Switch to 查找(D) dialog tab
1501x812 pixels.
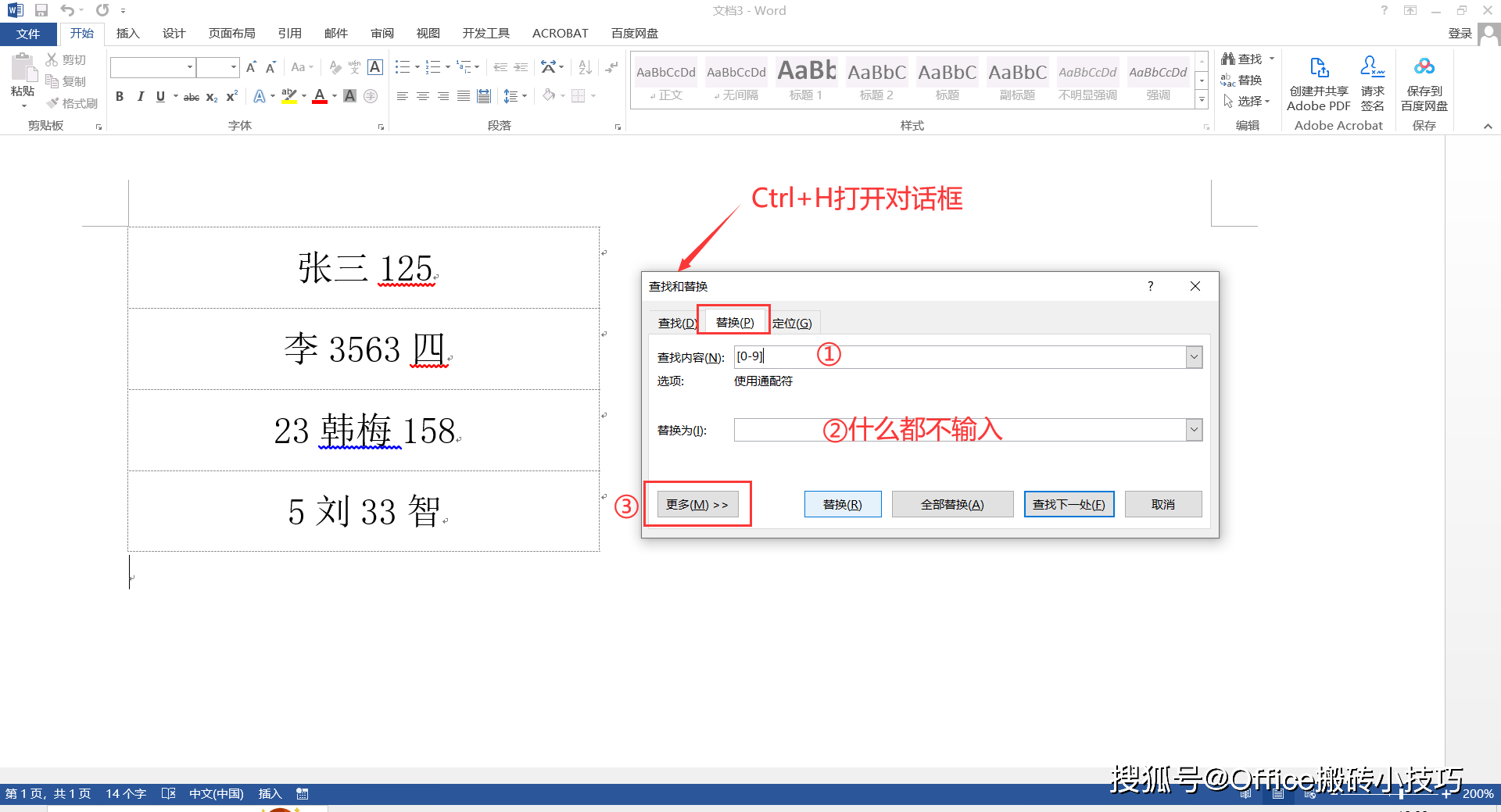(x=676, y=323)
